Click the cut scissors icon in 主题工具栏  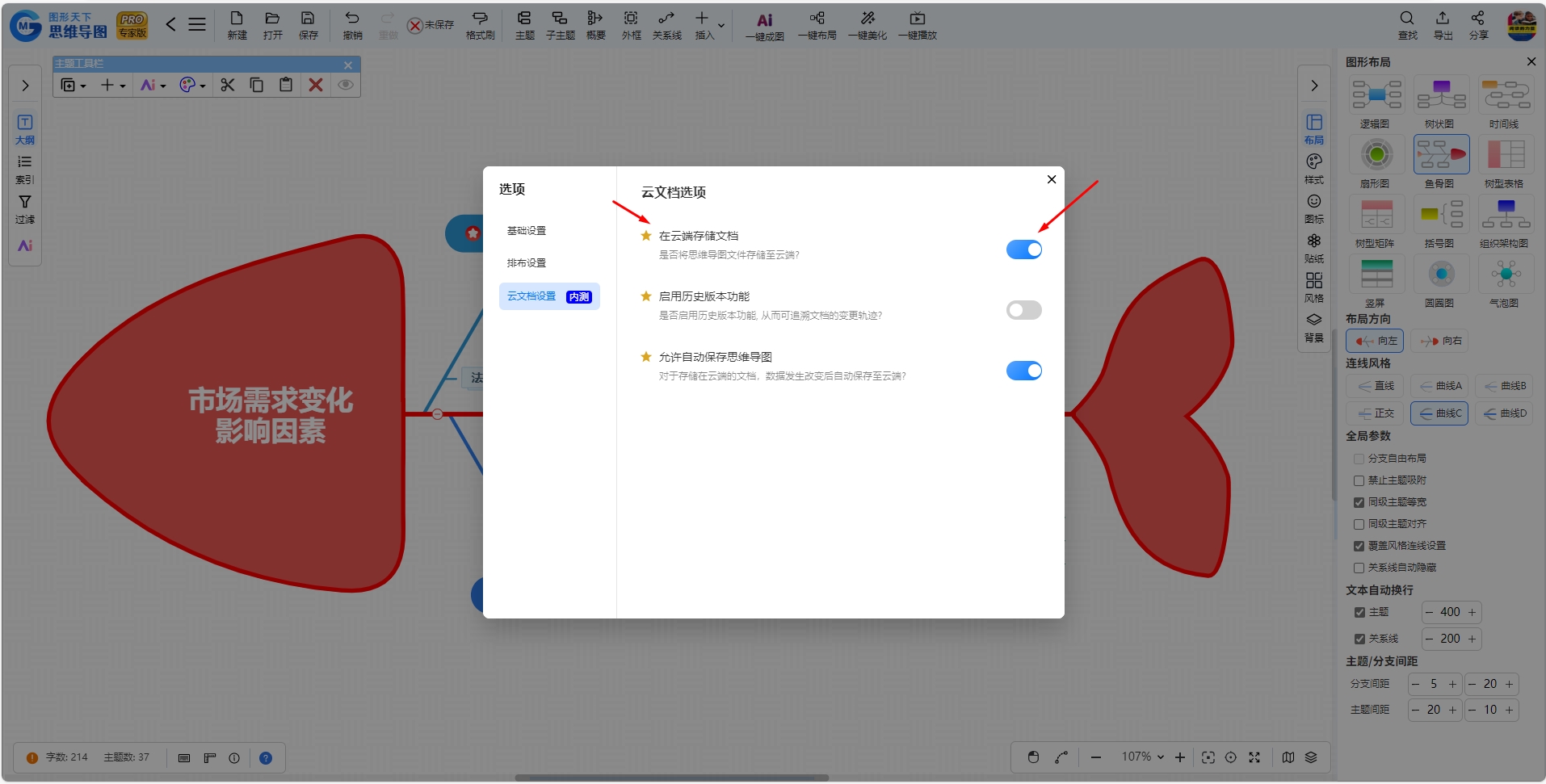click(228, 85)
